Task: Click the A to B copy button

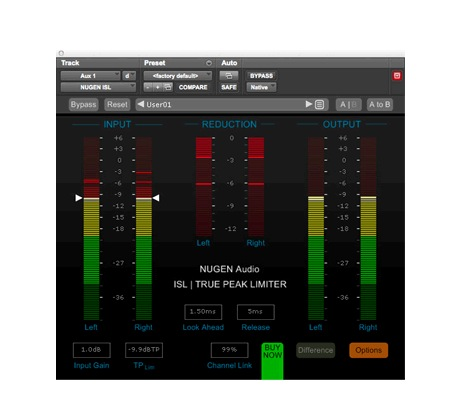Action: [x=379, y=105]
